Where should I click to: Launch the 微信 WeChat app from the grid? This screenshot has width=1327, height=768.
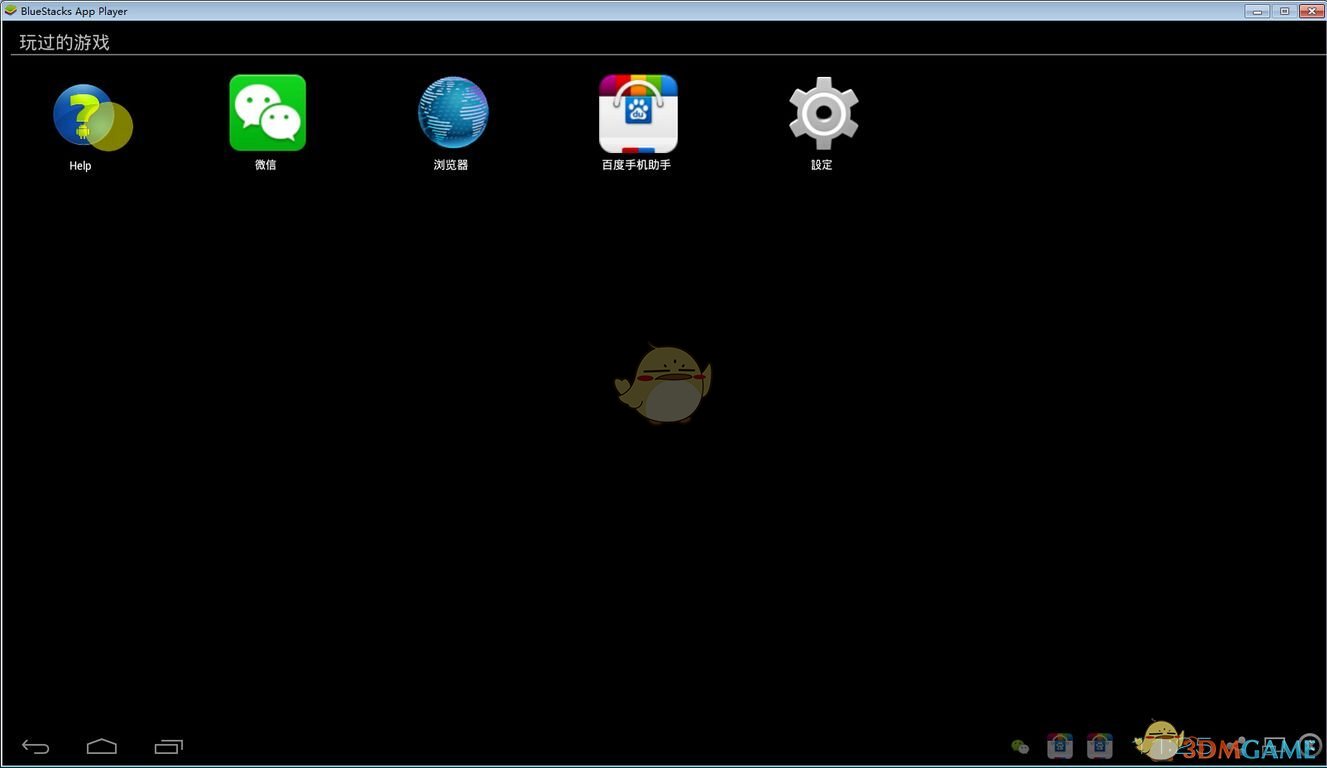(x=267, y=113)
